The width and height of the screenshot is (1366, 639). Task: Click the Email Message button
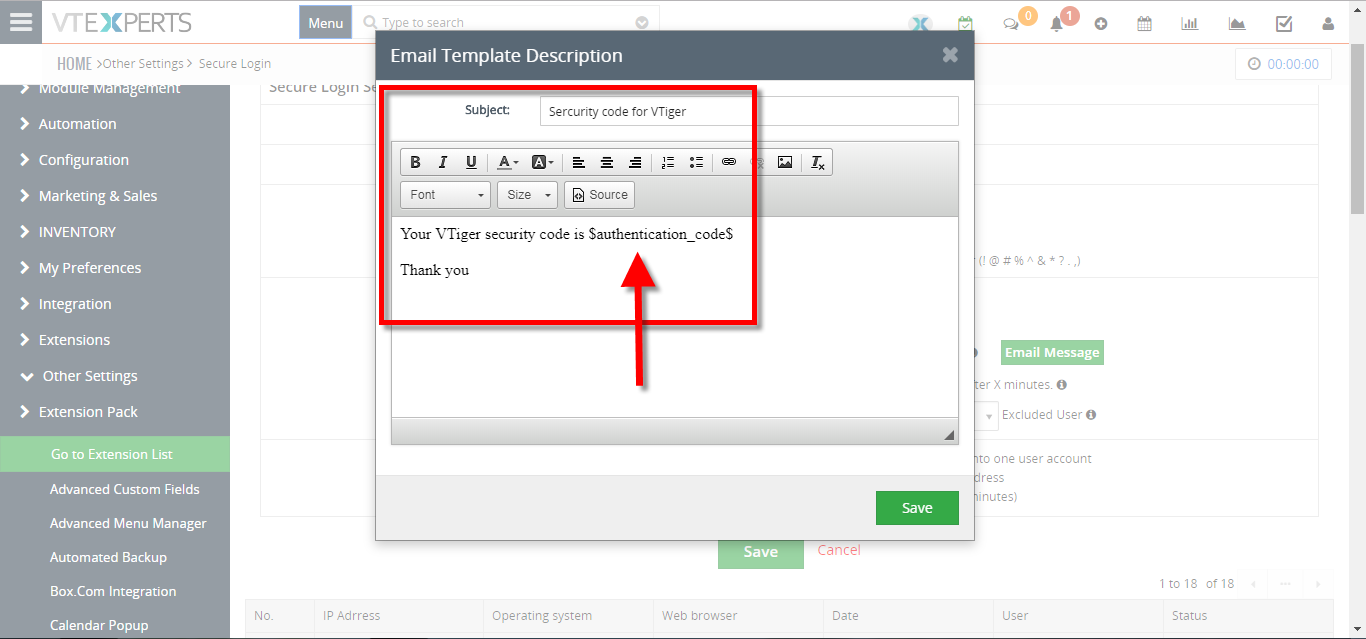[1052, 352]
